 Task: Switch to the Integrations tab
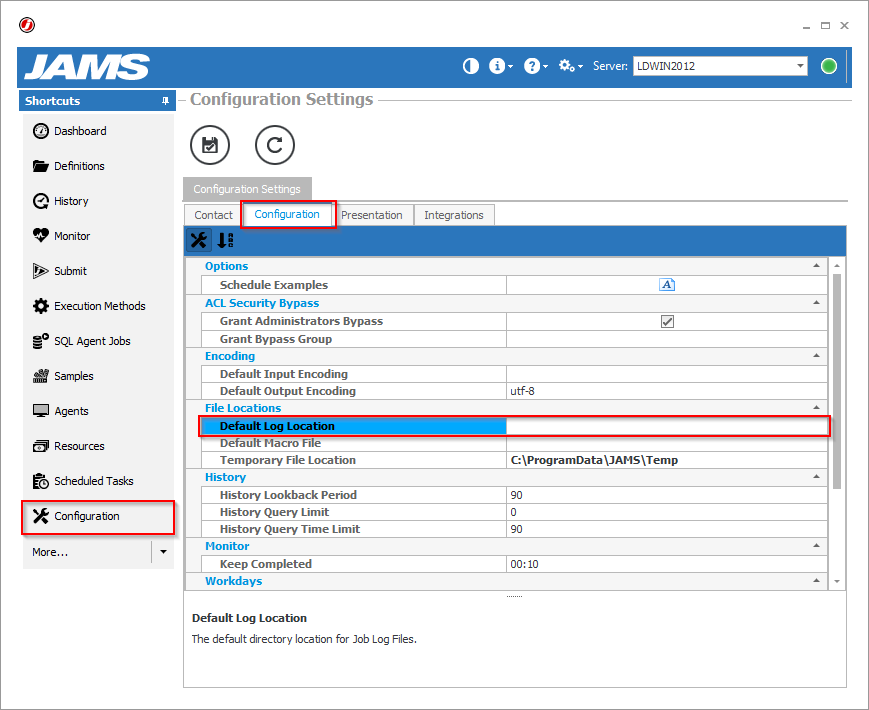[x=454, y=215]
